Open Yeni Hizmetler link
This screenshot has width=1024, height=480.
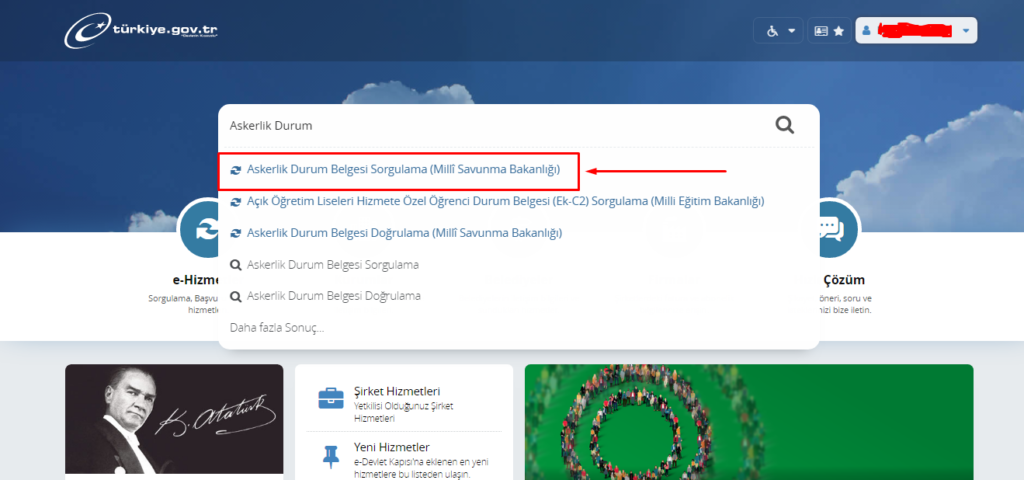click(x=392, y=447)
